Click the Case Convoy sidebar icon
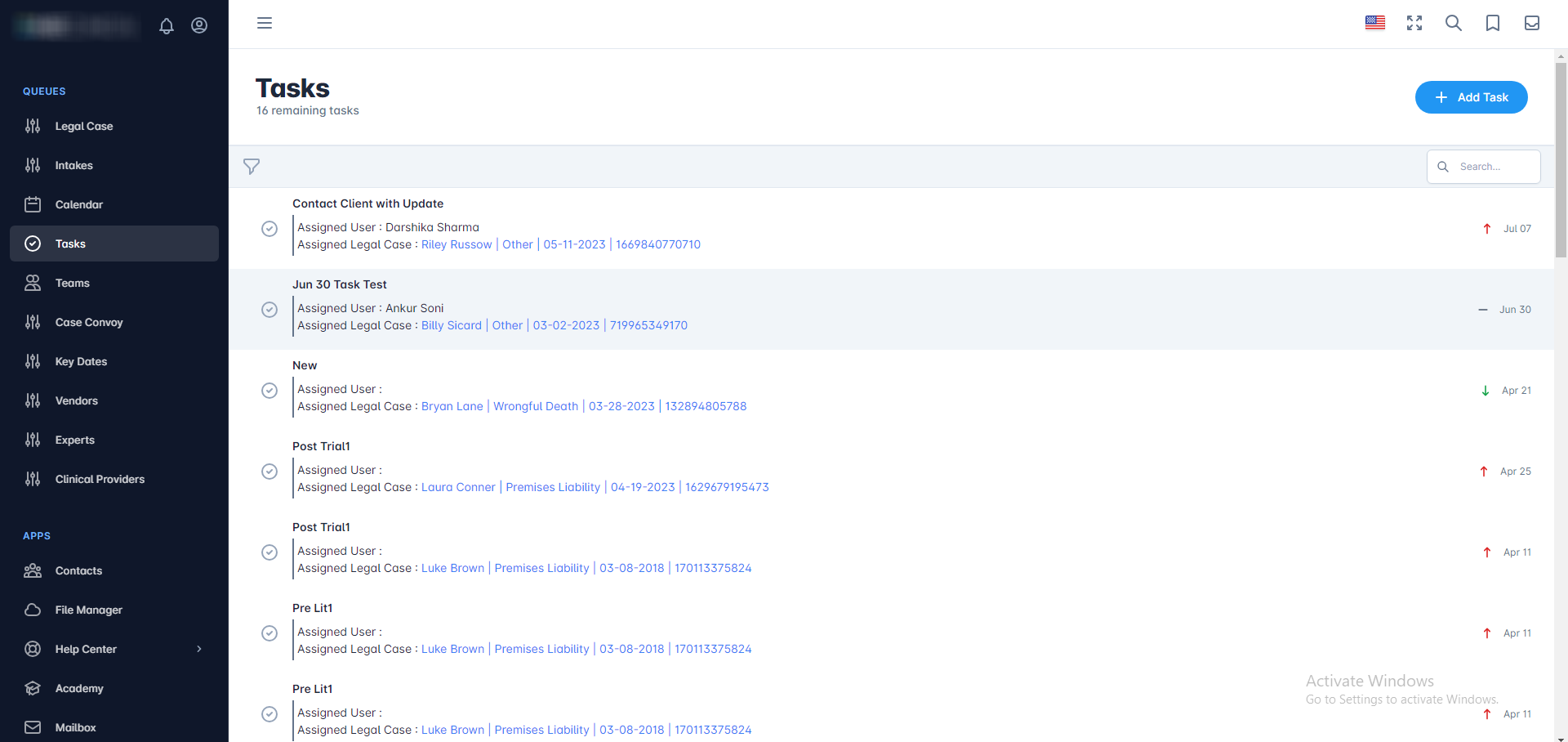Screen dimensions: 1568x742 pos(33,322)
